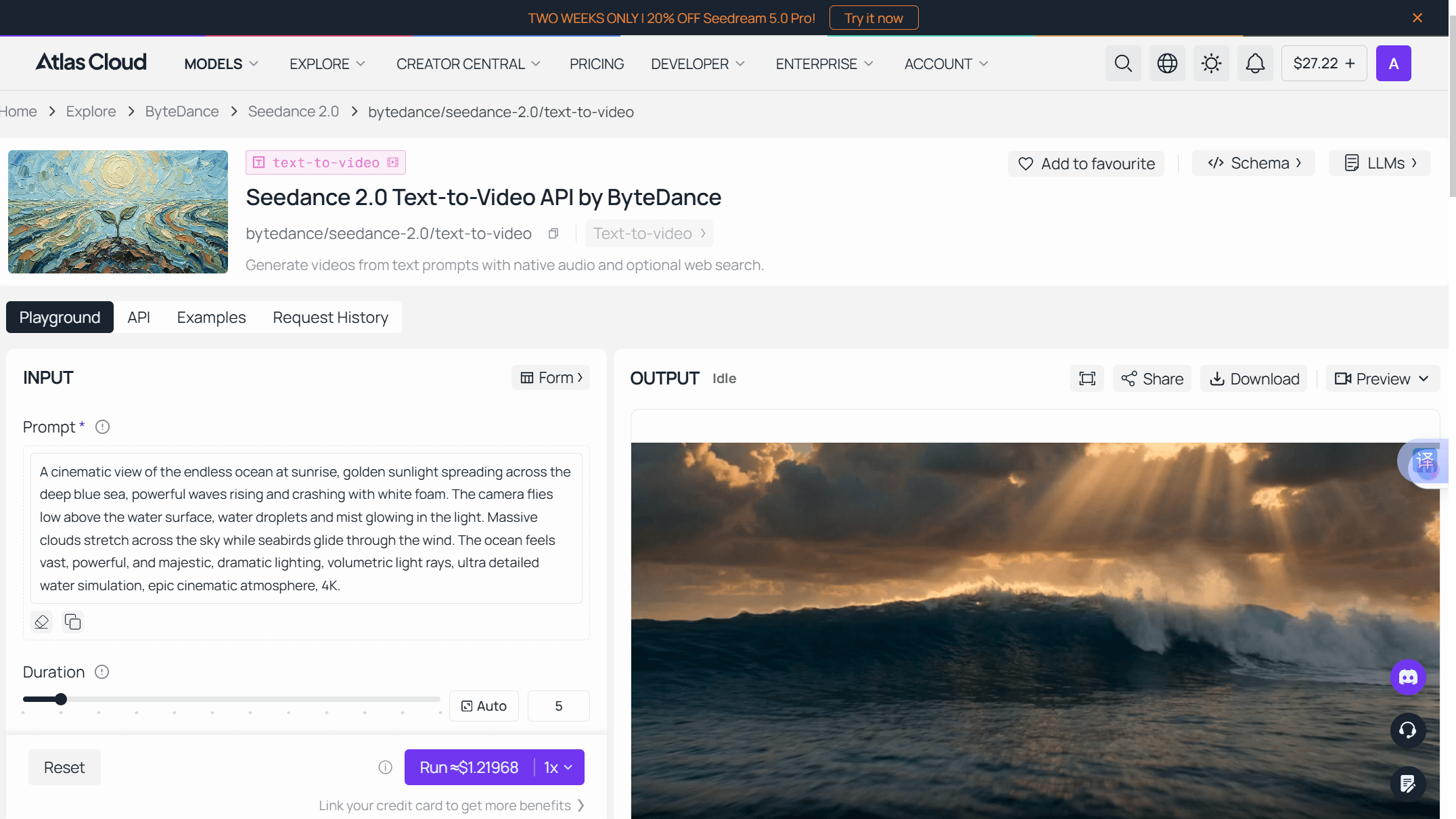Switch to the Request History tab

[x=330, y=317]
